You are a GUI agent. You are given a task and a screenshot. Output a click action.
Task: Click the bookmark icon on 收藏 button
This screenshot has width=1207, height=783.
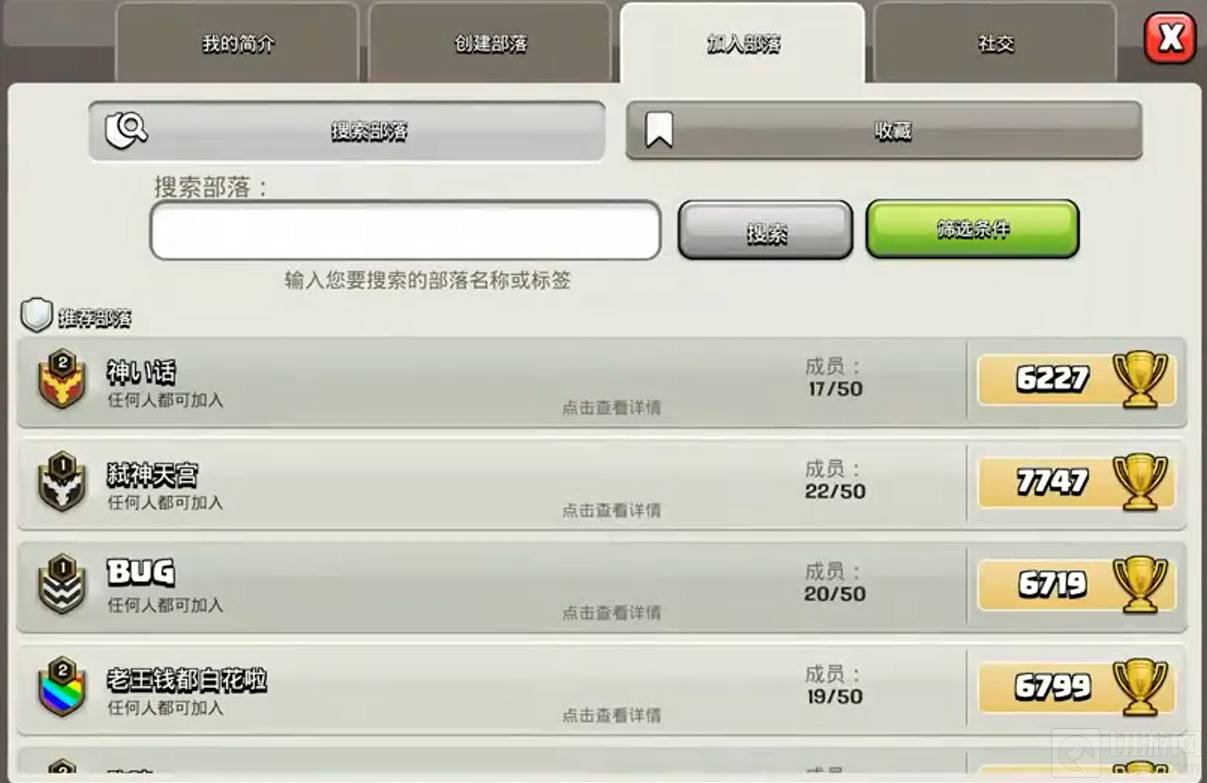coord(659,130)
